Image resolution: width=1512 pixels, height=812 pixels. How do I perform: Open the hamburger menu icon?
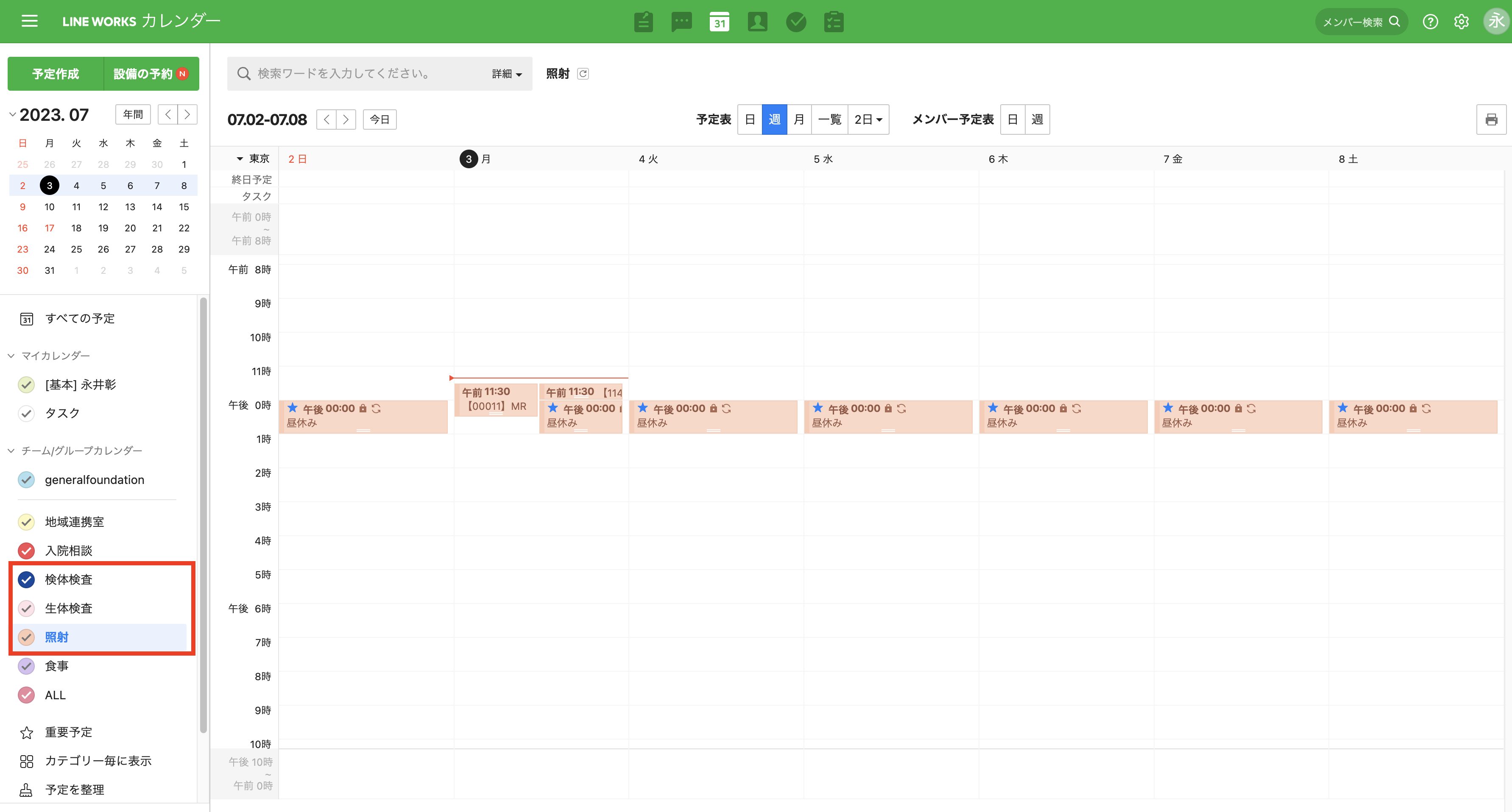tap(29, 22)
